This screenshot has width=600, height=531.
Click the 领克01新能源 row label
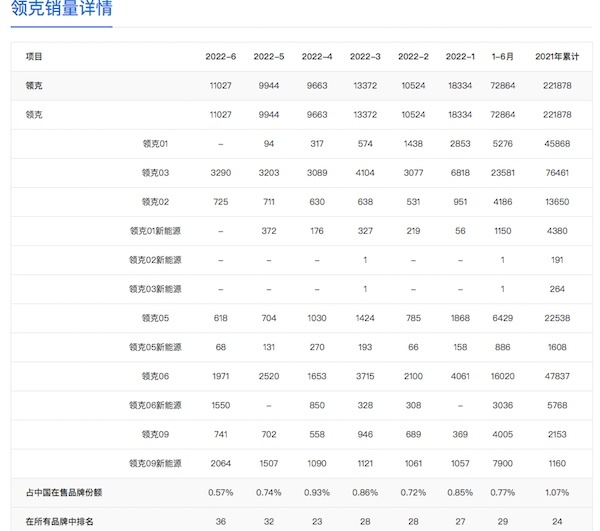click(155, 231)
